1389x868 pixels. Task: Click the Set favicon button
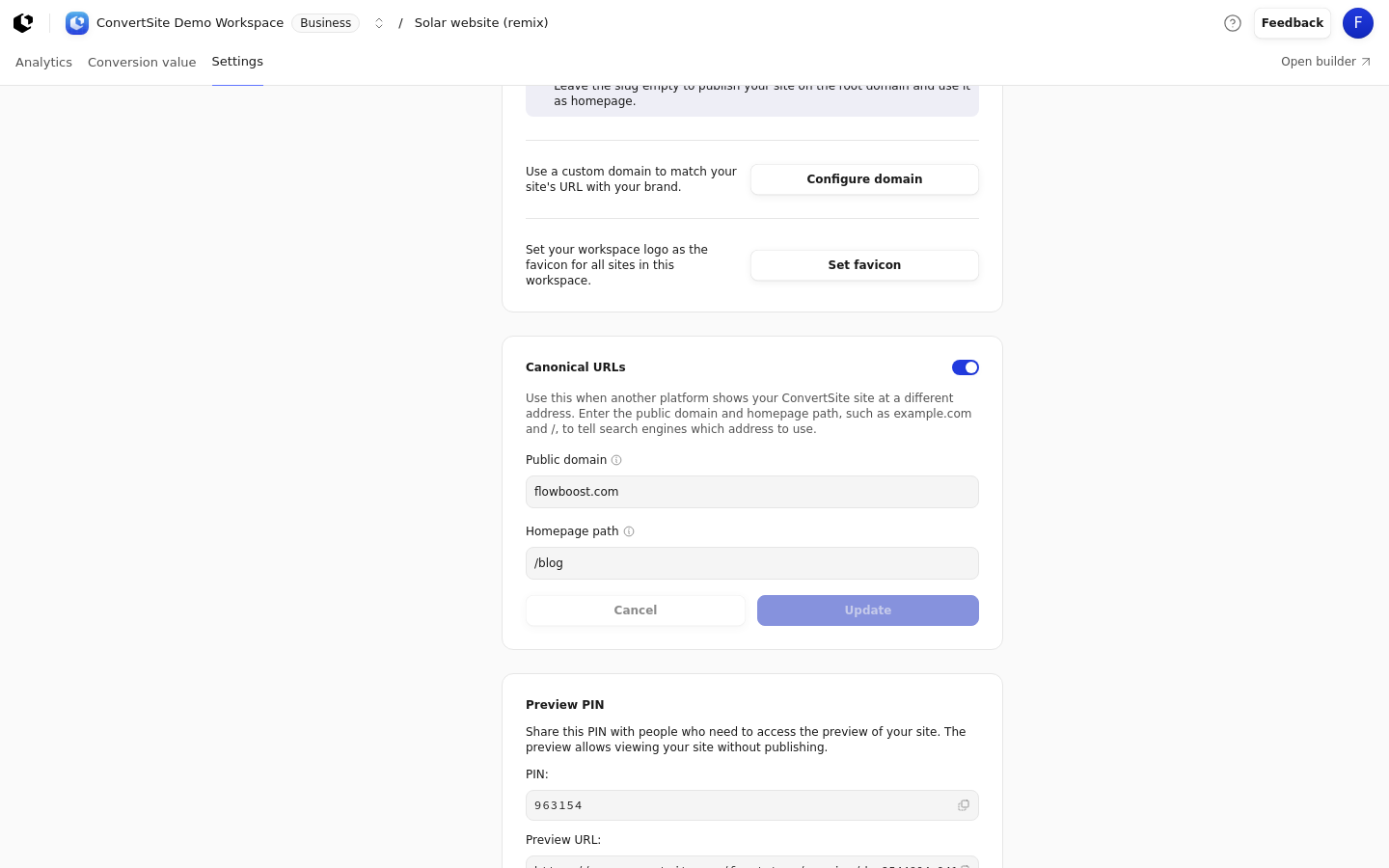(x=864, y=265)
